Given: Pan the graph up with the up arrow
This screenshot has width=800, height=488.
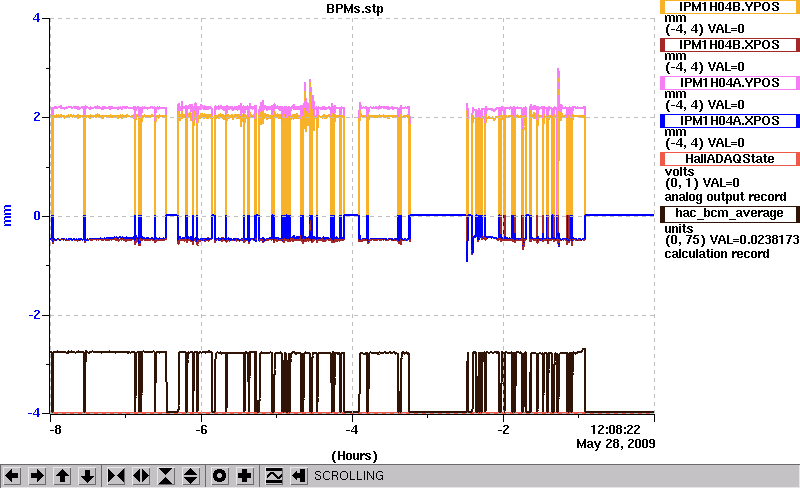Looking at the screenshot, I should 62,476.
